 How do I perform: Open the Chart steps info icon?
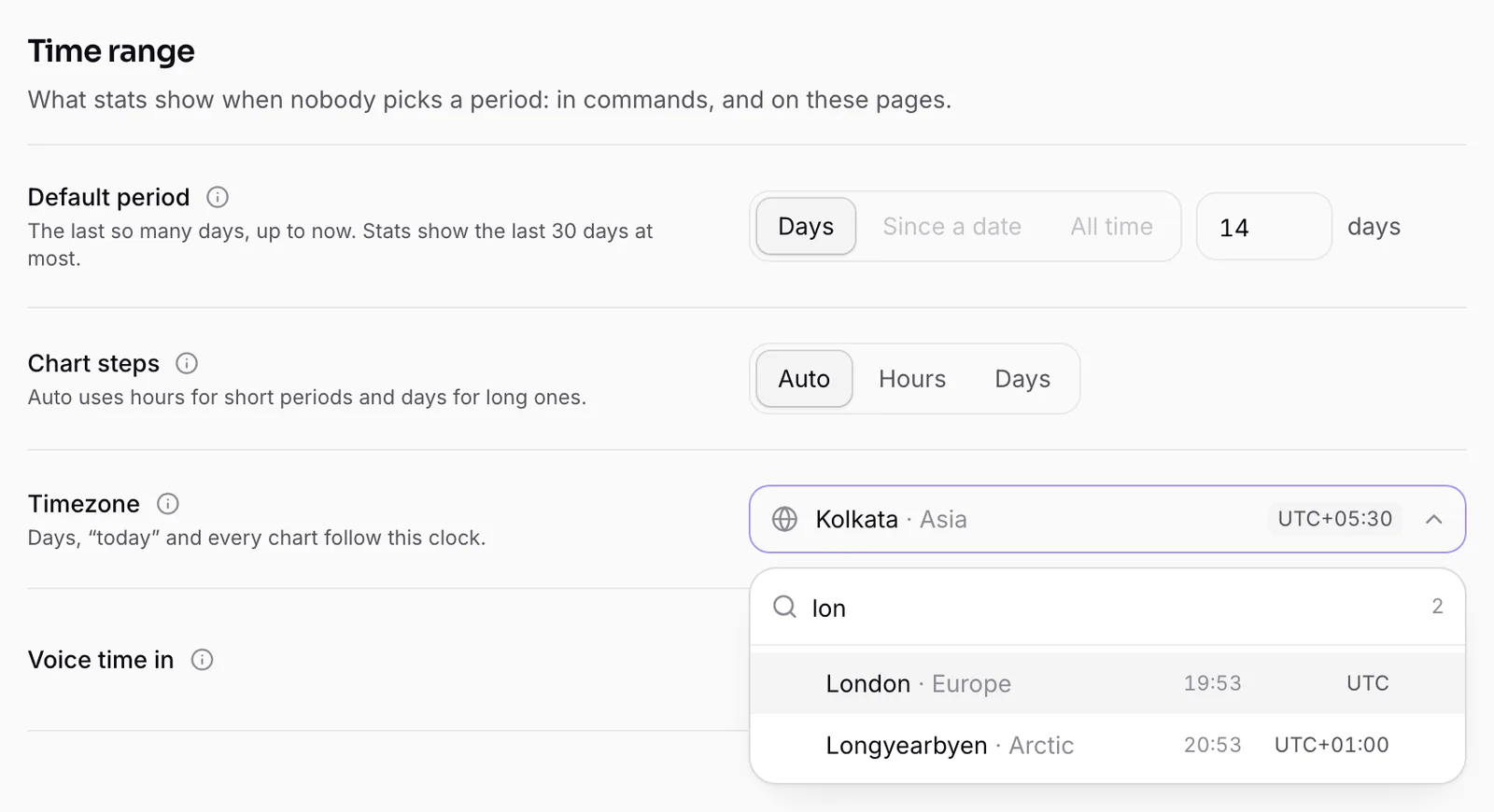click(x=187, y=363)
